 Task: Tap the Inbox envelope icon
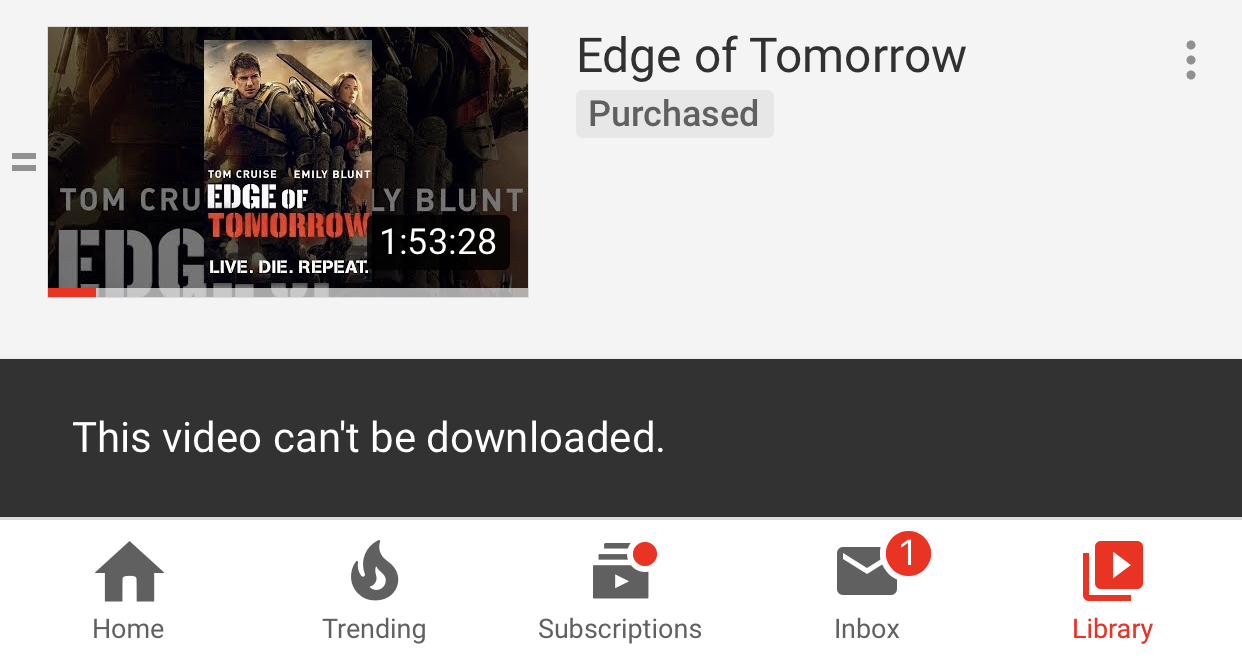coord(866,571)
